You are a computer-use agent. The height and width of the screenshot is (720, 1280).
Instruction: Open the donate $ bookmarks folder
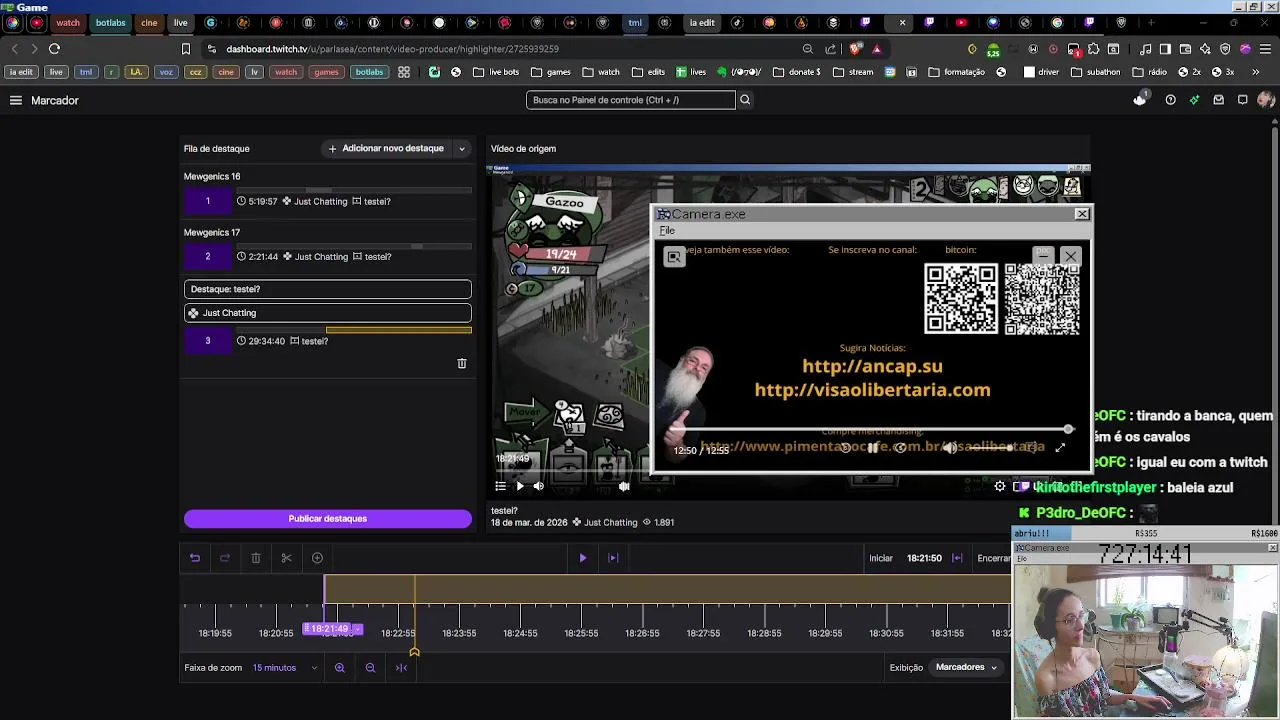coord(797,72)
